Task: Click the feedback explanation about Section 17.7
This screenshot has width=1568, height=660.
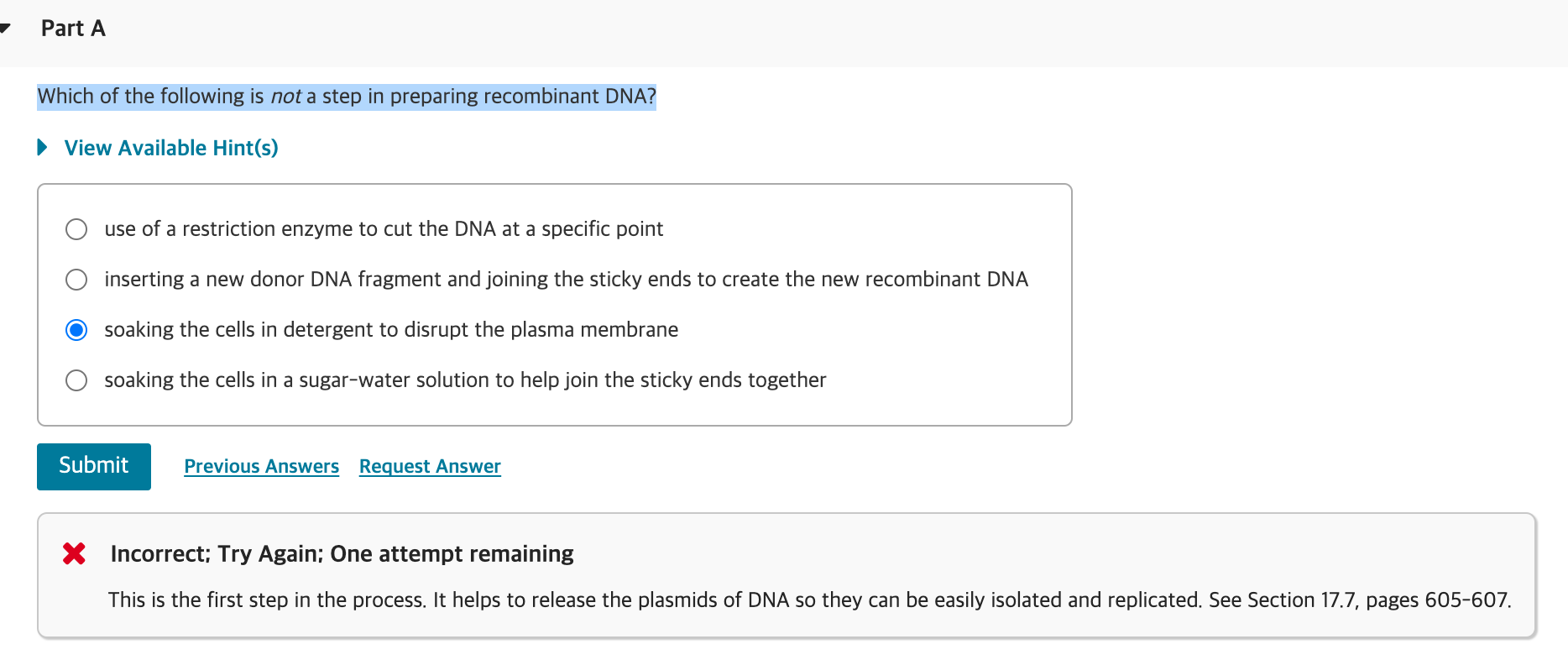Action: click(x=809, y=600)
